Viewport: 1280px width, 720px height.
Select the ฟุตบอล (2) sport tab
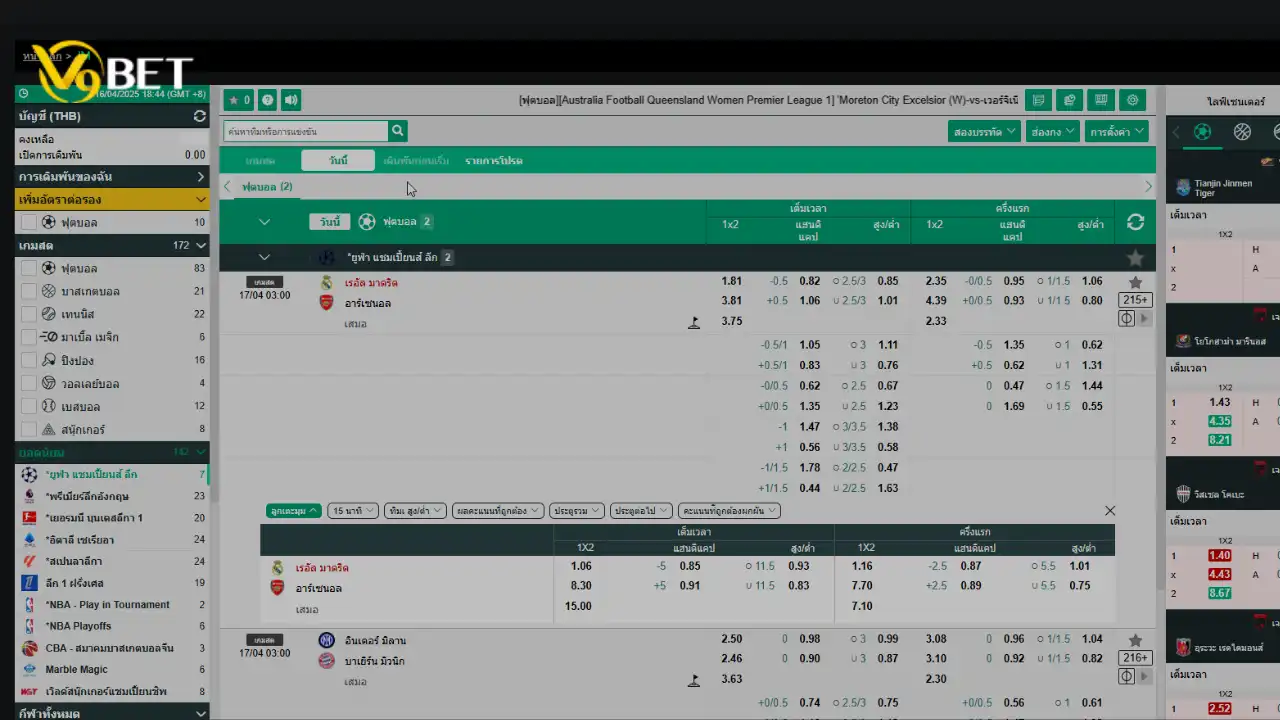pos(267,187)
